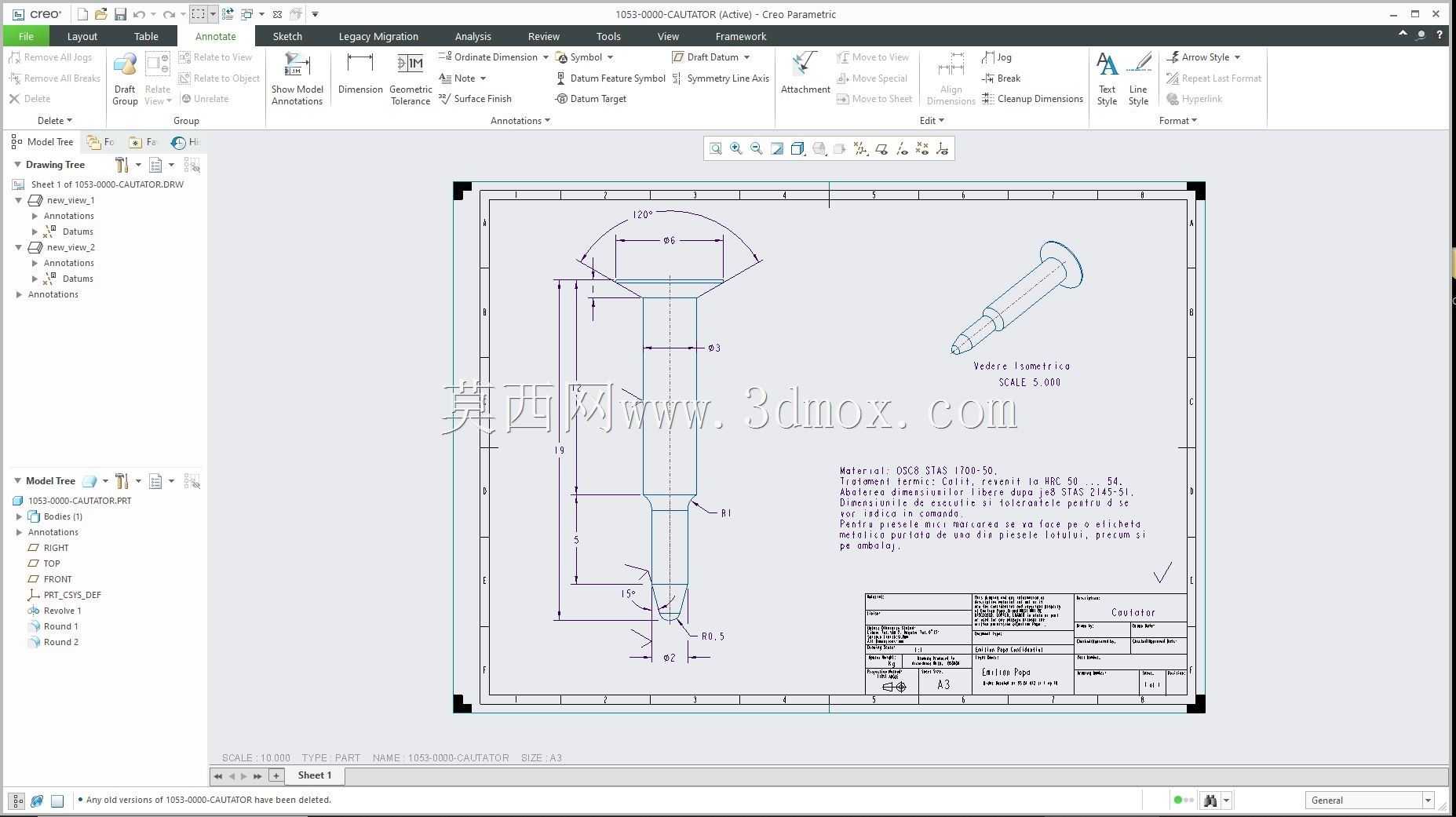Redo the last undone action
The image size is (1456, 817).
coord(169,14)
